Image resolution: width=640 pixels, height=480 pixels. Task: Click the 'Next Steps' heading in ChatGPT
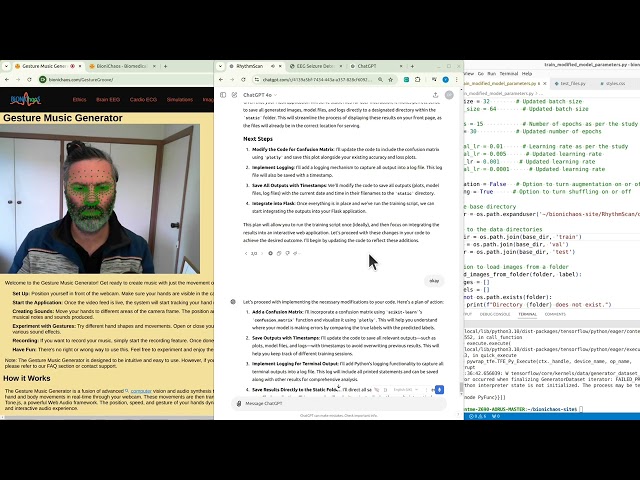(258, 139)
